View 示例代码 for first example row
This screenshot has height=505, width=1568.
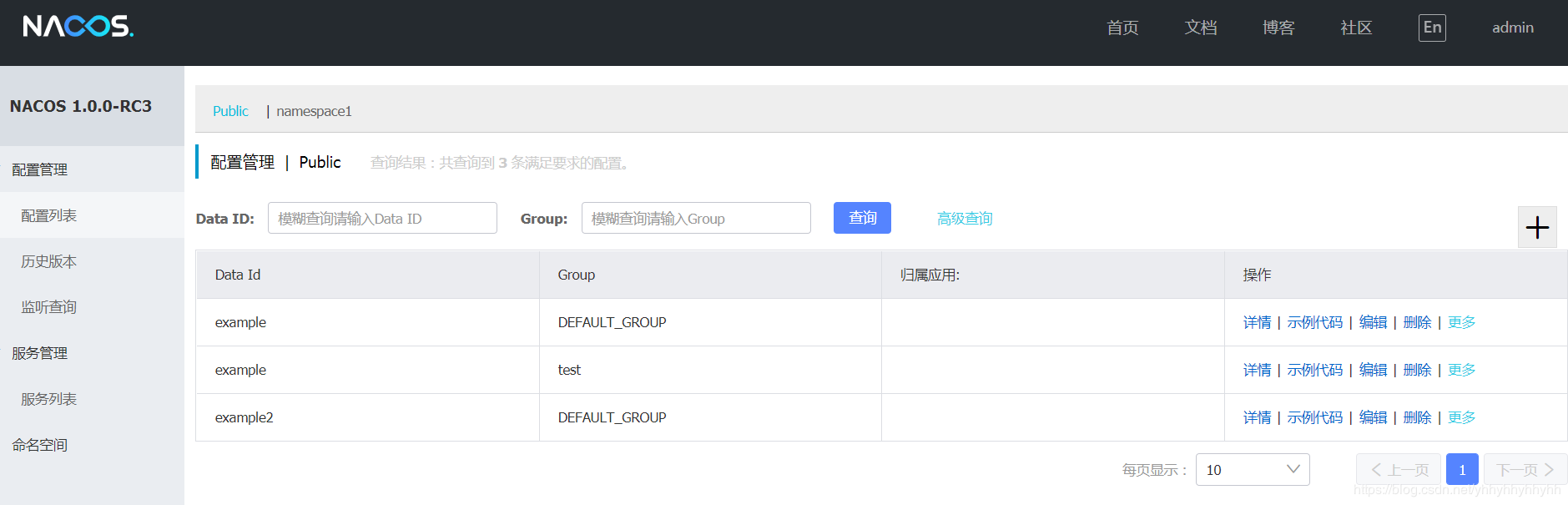[x=1315, y=322]
